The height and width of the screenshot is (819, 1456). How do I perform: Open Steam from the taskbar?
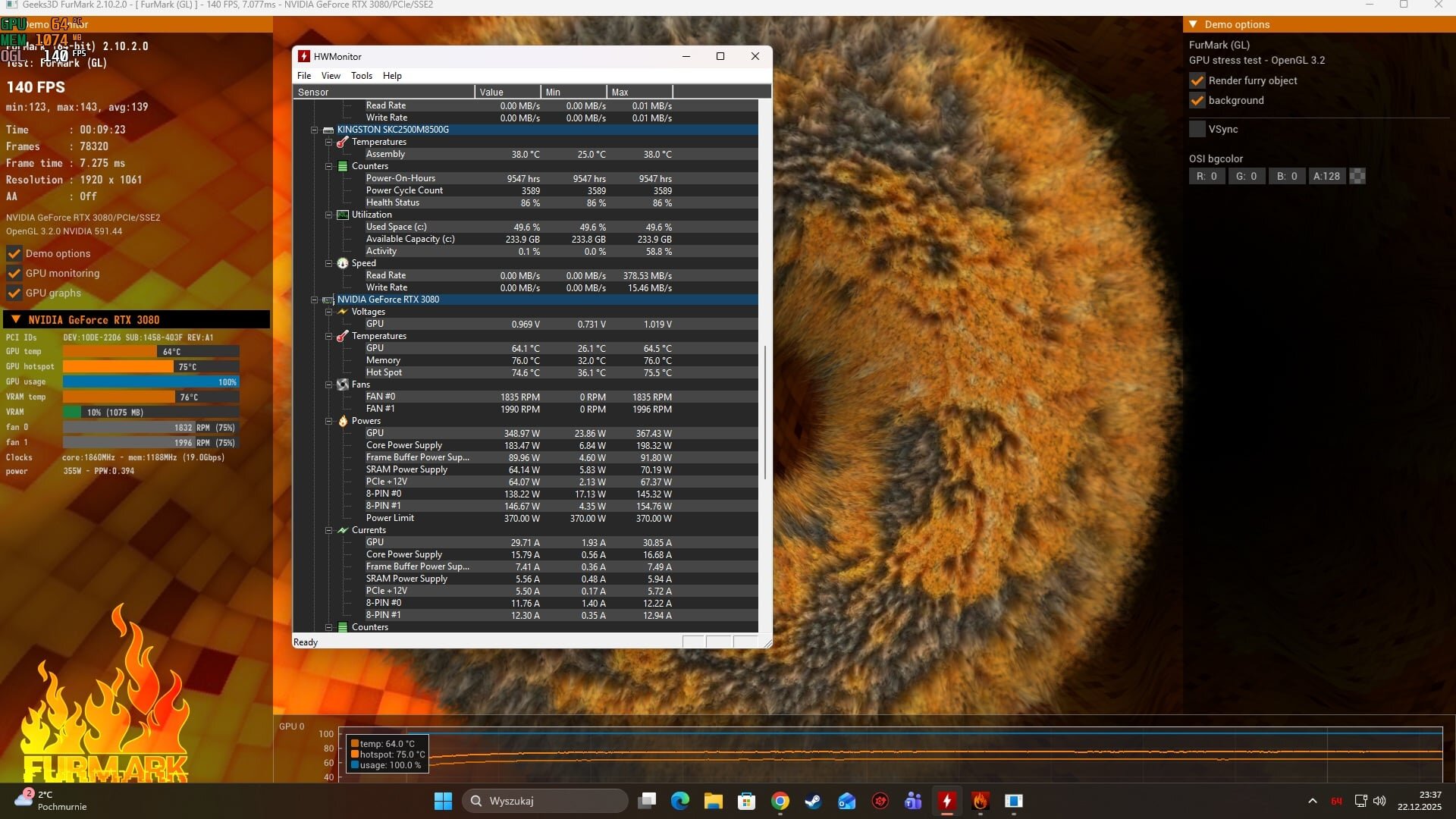point(813,801)
